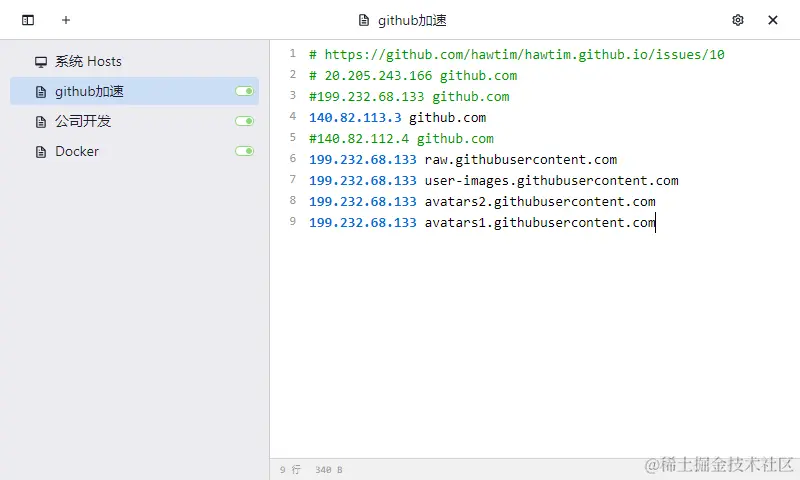This screenshot has width=800, height=480.
Task: Select Docker entry in the sidebar
Action: tap(135, 151)
